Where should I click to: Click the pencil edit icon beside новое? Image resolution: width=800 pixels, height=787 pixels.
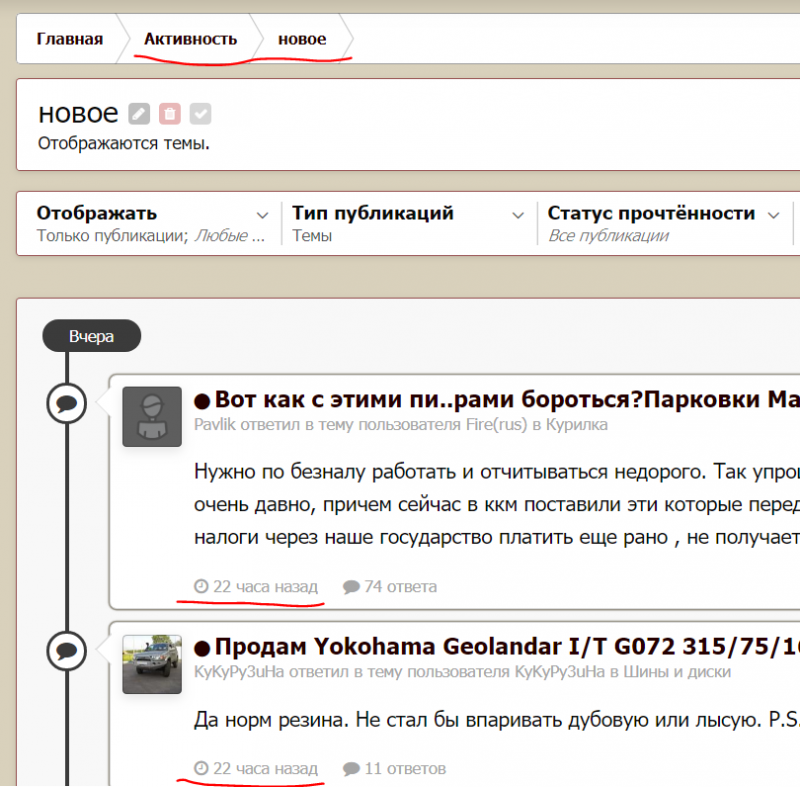pos(138,114)
